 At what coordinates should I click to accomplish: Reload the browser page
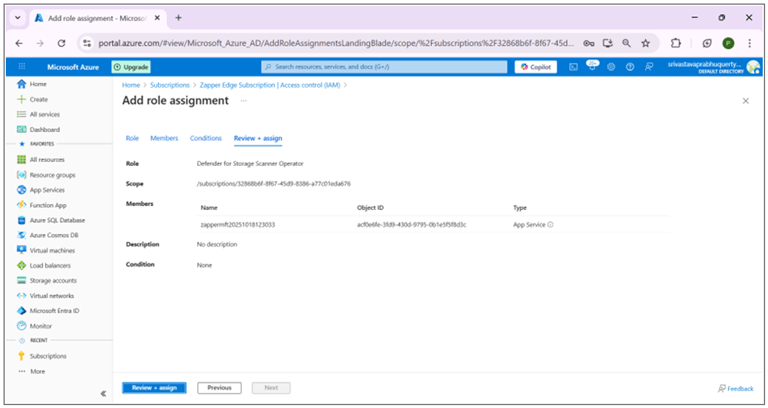[61, 43]
